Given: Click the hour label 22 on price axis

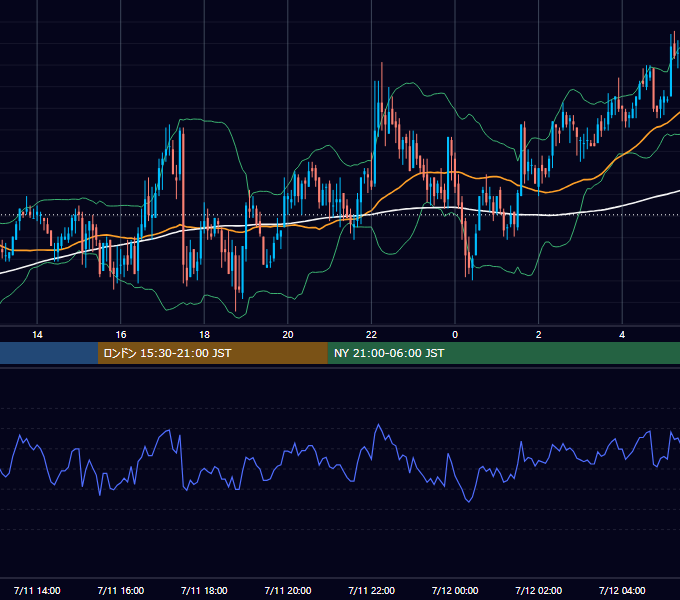Looking at the screenshot, I should point(371,335).
